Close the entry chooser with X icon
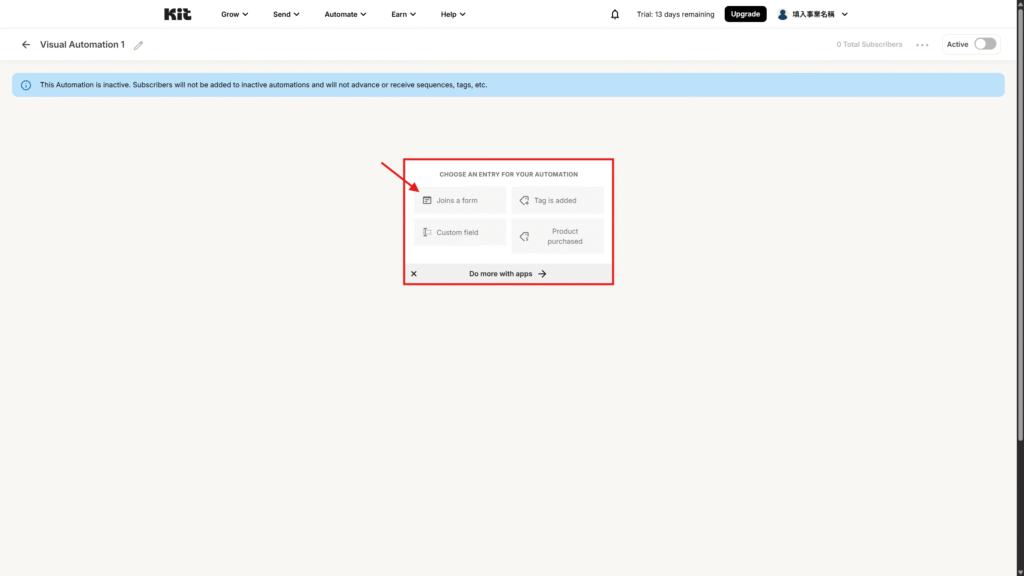Image resolution: width=1024 pixels, height=576 pixels. coord(414,274)
